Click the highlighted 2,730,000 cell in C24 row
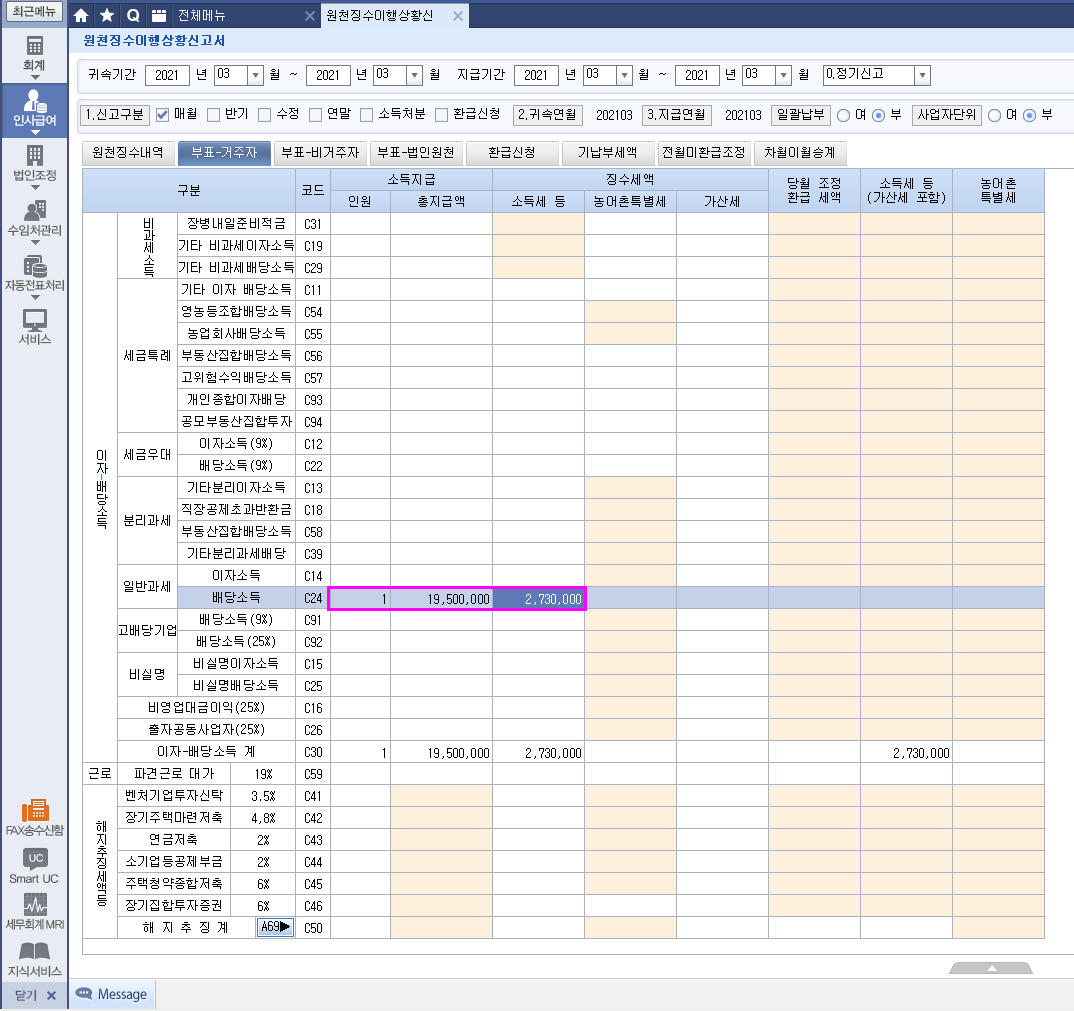Image resolution: width=1074 pixels, height=1011 pixels. pyautogui.click(x=538, y=599)
